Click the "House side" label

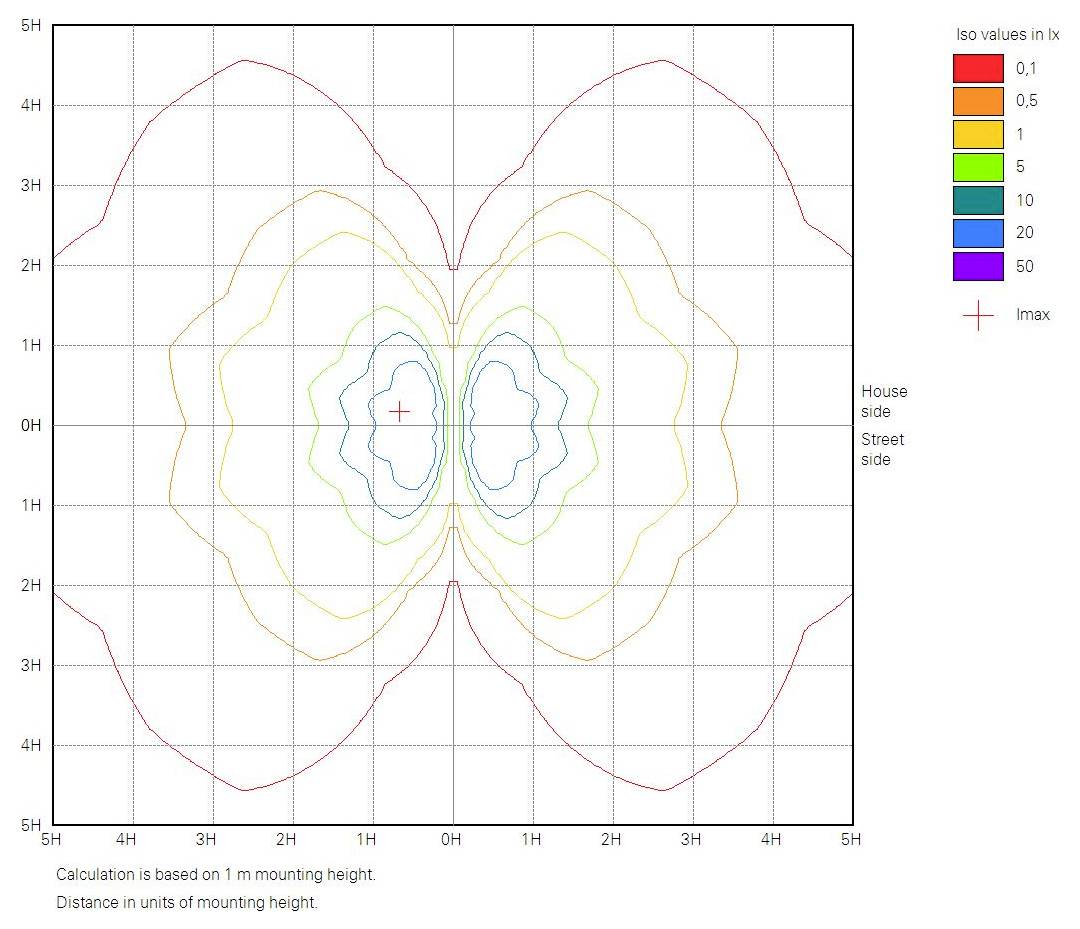[x=884, y=401]
